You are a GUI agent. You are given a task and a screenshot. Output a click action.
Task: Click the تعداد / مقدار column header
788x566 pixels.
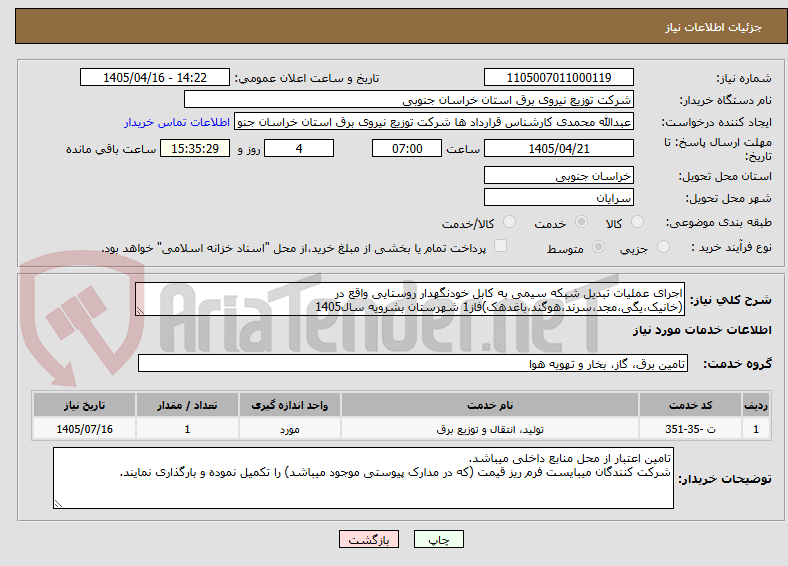pyautogui.click(x=187, y=405)
